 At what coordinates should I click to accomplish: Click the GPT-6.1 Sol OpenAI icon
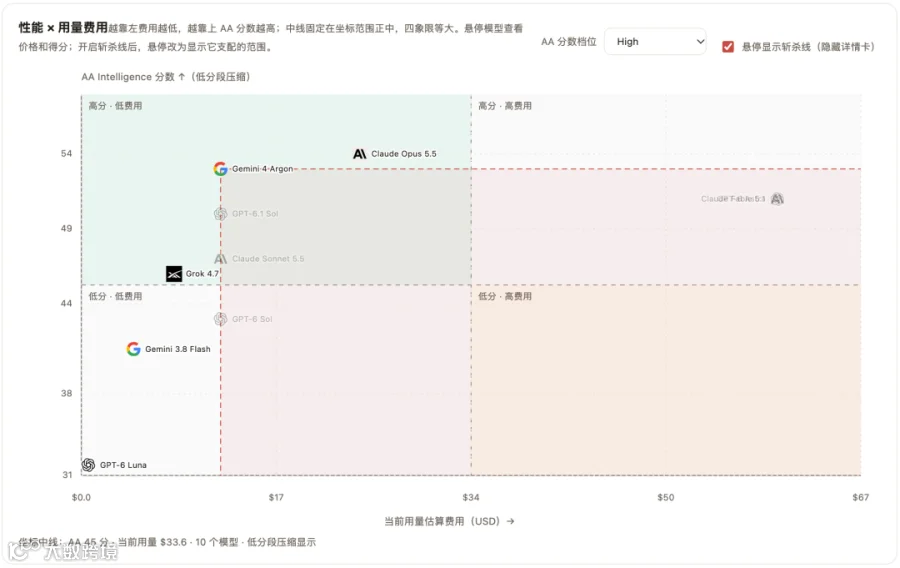pyautogui.click(x=220, y=214)
